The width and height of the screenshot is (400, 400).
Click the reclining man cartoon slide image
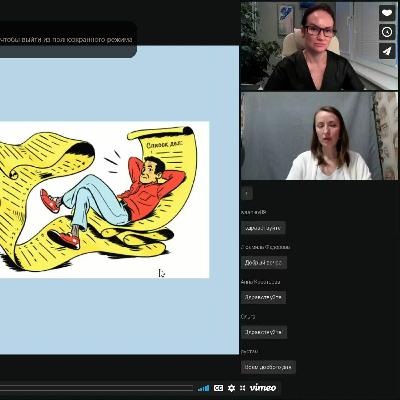tap(104, 199)
